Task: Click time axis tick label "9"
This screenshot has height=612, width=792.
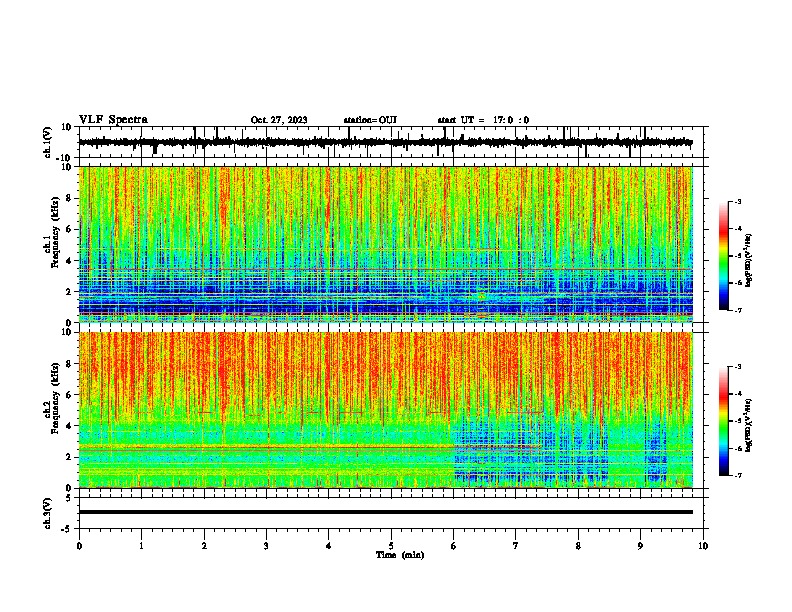Action: point(641,546)
